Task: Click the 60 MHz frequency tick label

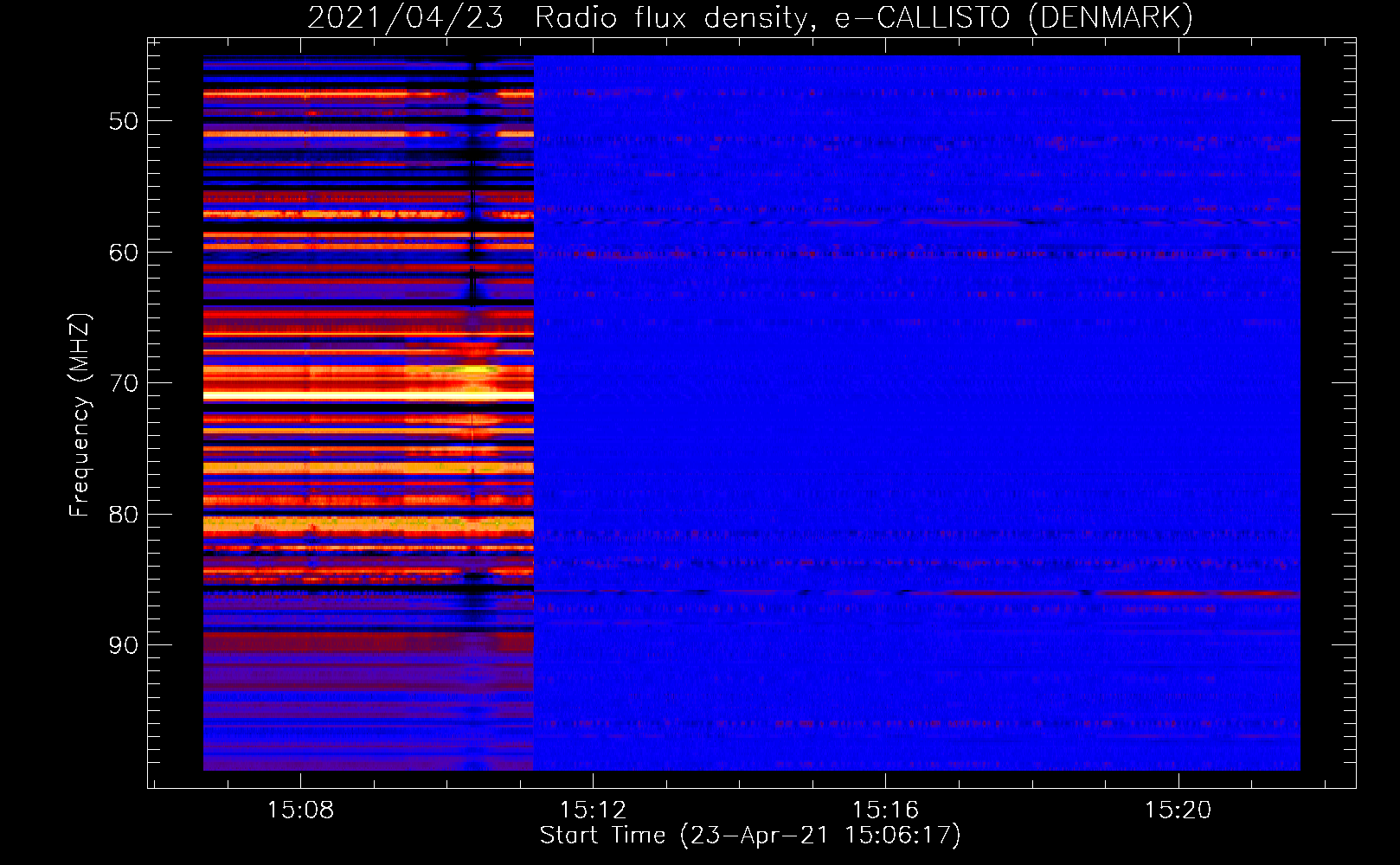Action: point(124,253)
